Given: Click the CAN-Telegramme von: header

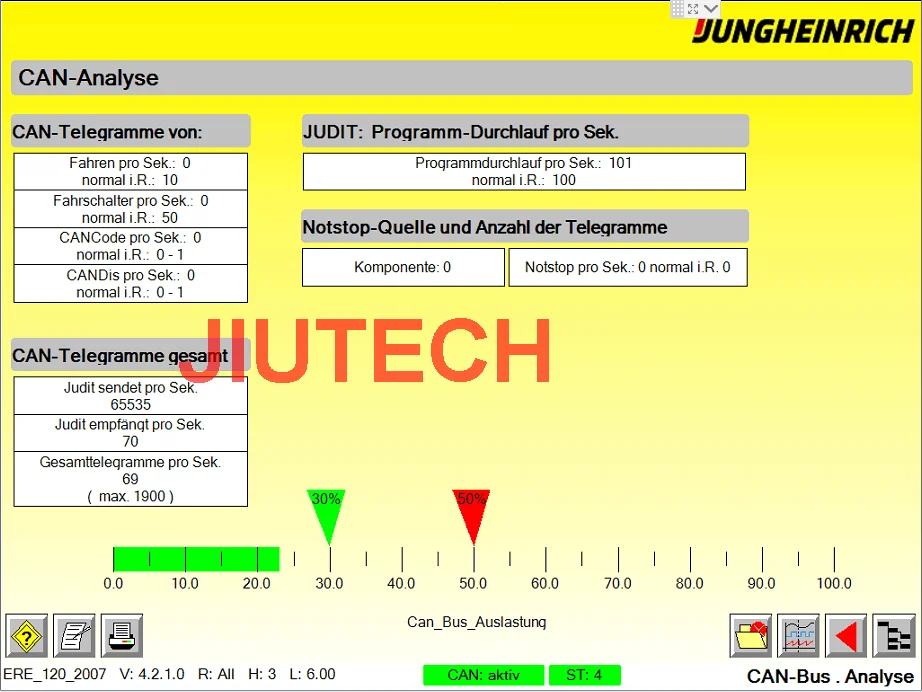Looking at the screenshot, I should [131, 131].
